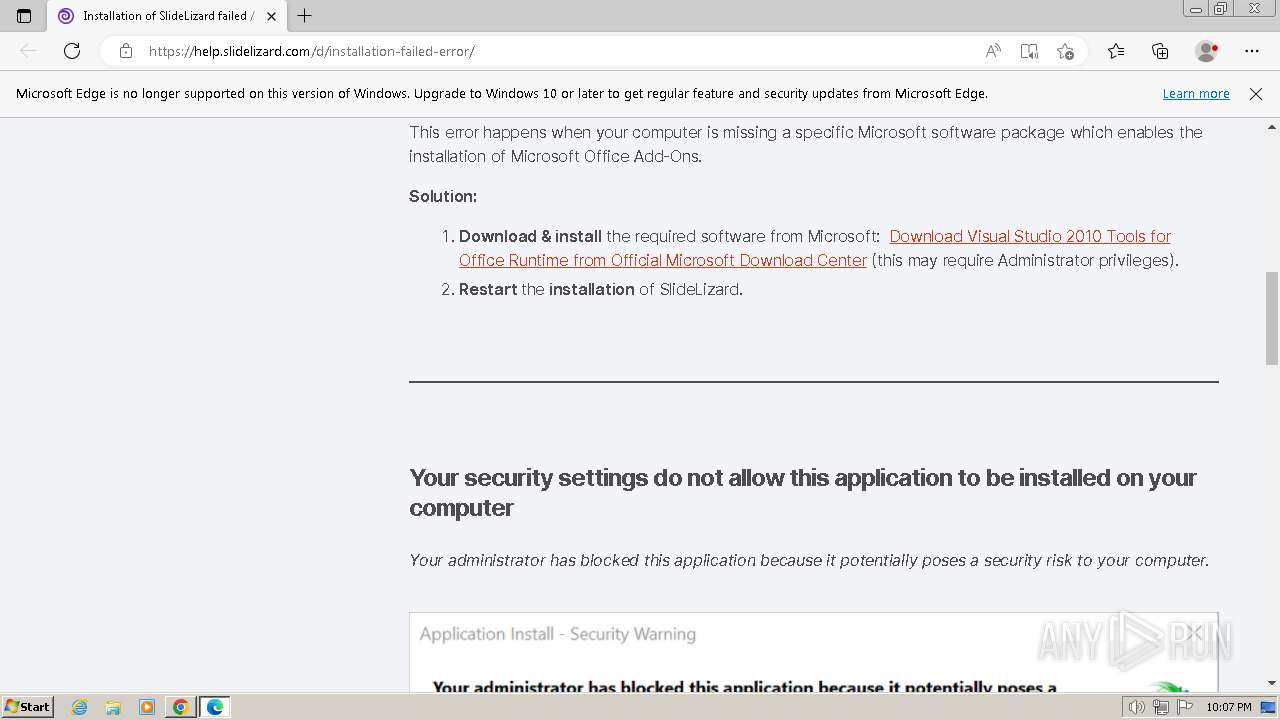Open the Windows Start button
The height and width of the screenshot is (720, 1280).
coord(27,706)
